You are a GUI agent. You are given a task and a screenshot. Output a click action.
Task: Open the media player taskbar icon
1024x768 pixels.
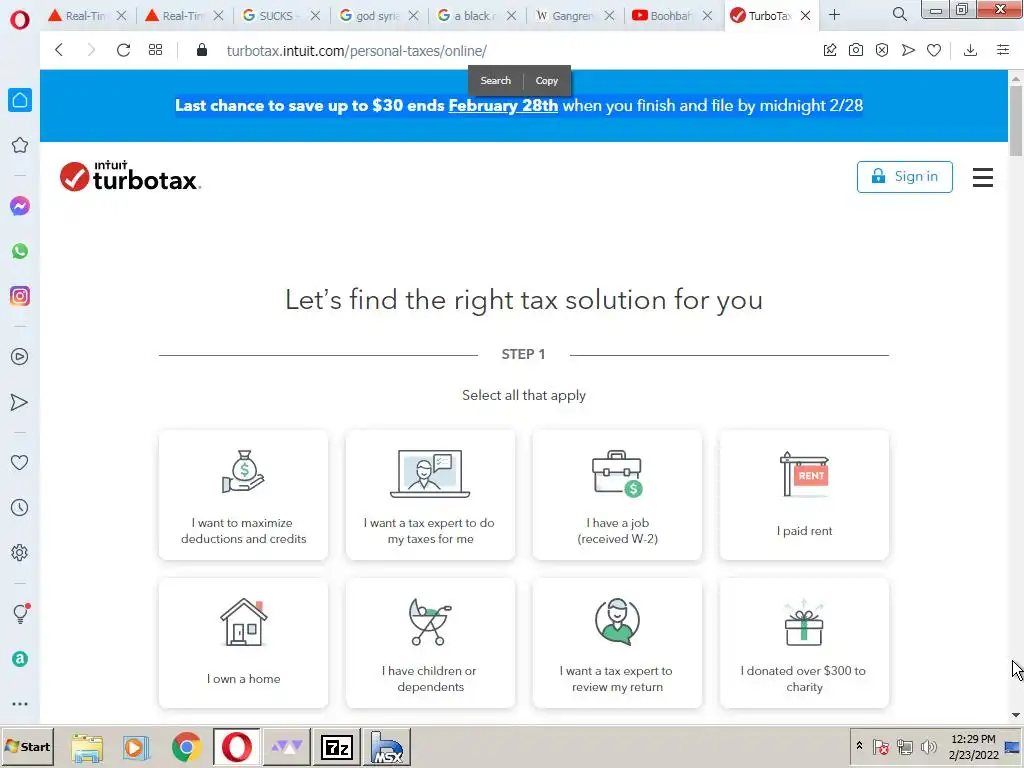click(x=136, y=747)
